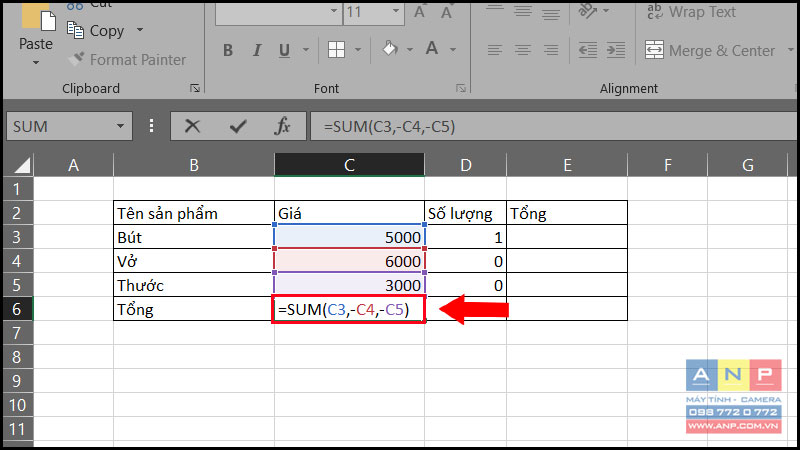Viewport: 800px width, 450px height.
Task: Select column E header
Action: click(567, 165)
